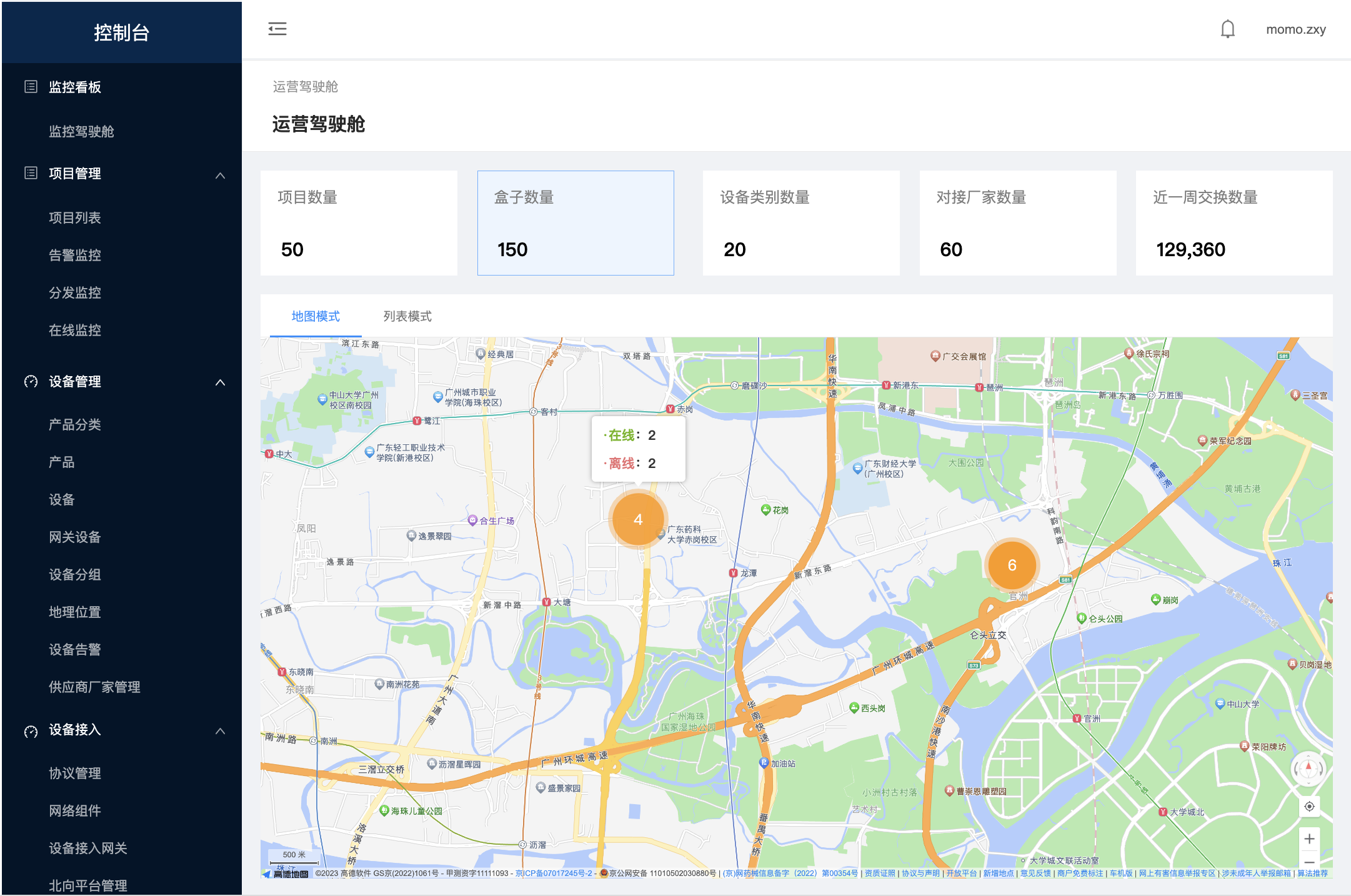Open 供应商厂家管理 in the sidebar

[94, 687]
